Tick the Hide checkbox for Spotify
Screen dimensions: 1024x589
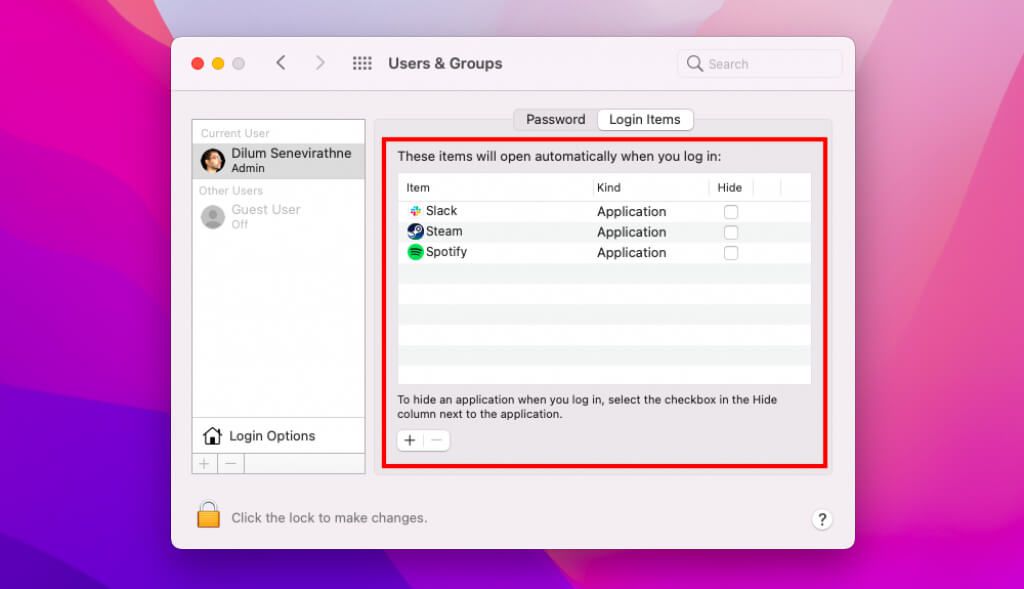pyautogui.click(x=731, y=253)
